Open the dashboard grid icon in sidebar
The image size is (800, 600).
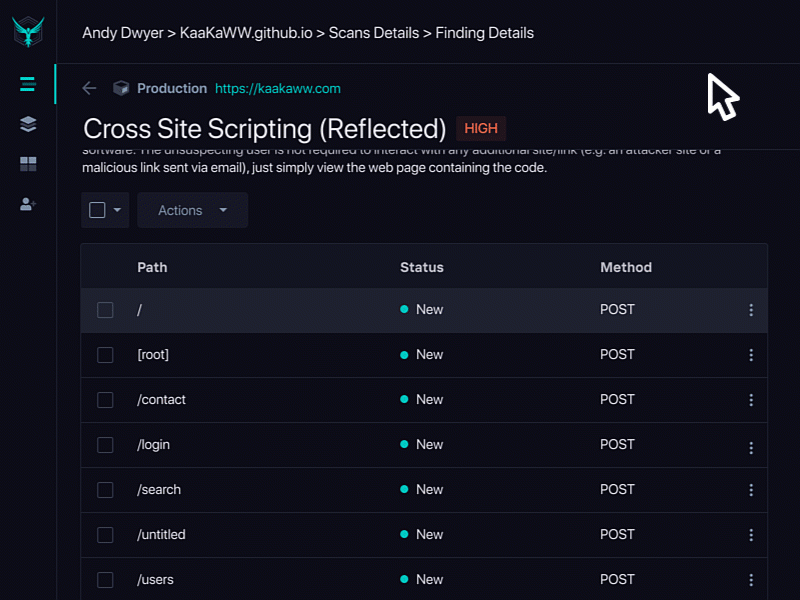(27, 165)
